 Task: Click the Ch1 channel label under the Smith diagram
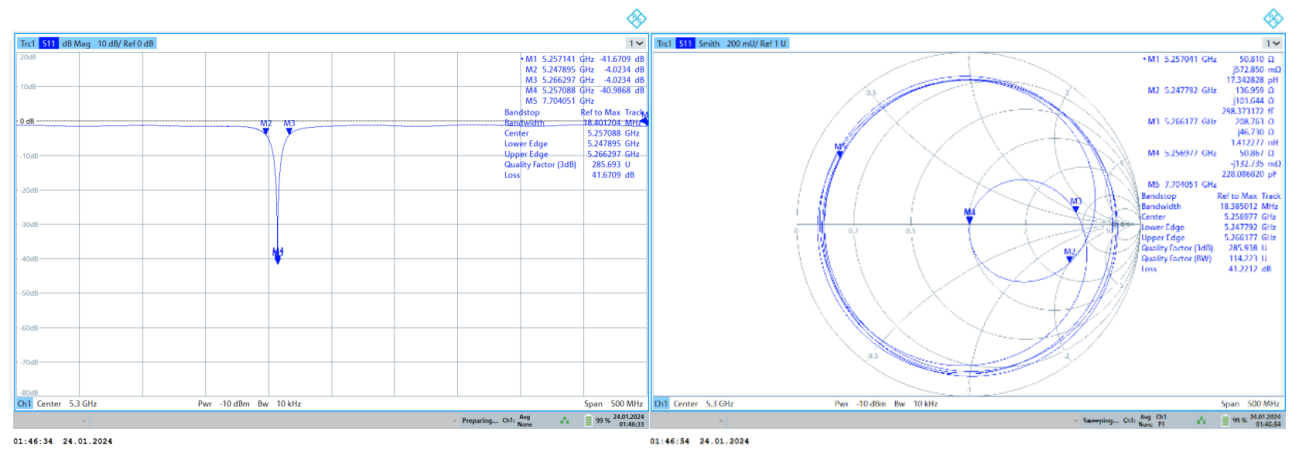[x=660, y=403]
